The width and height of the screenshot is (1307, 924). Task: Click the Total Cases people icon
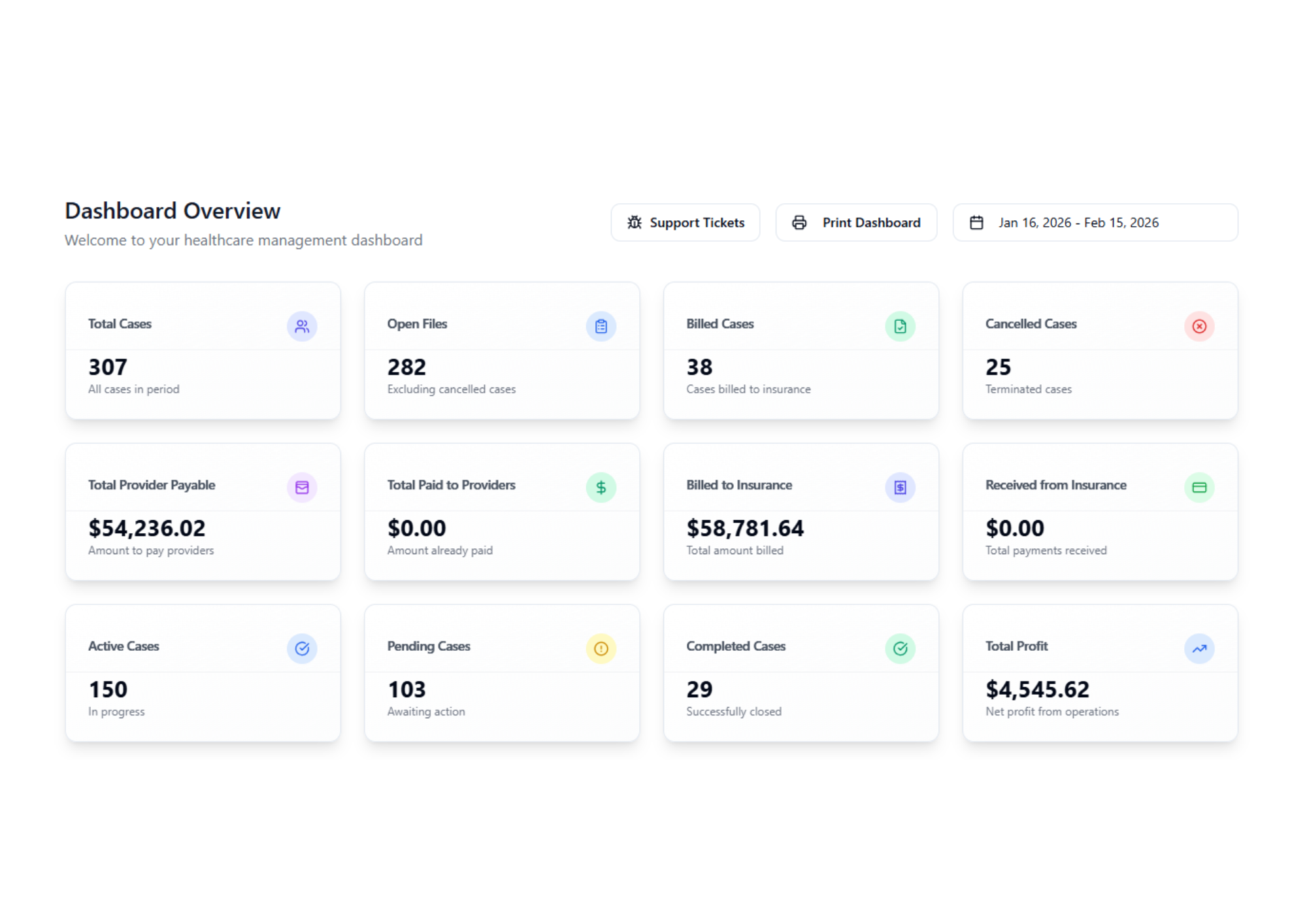[x=302, y=326]
